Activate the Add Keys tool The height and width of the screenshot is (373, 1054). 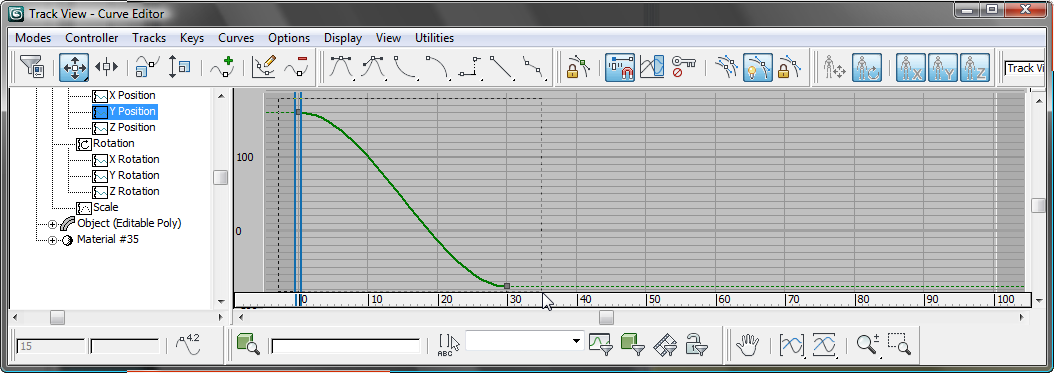222,67
